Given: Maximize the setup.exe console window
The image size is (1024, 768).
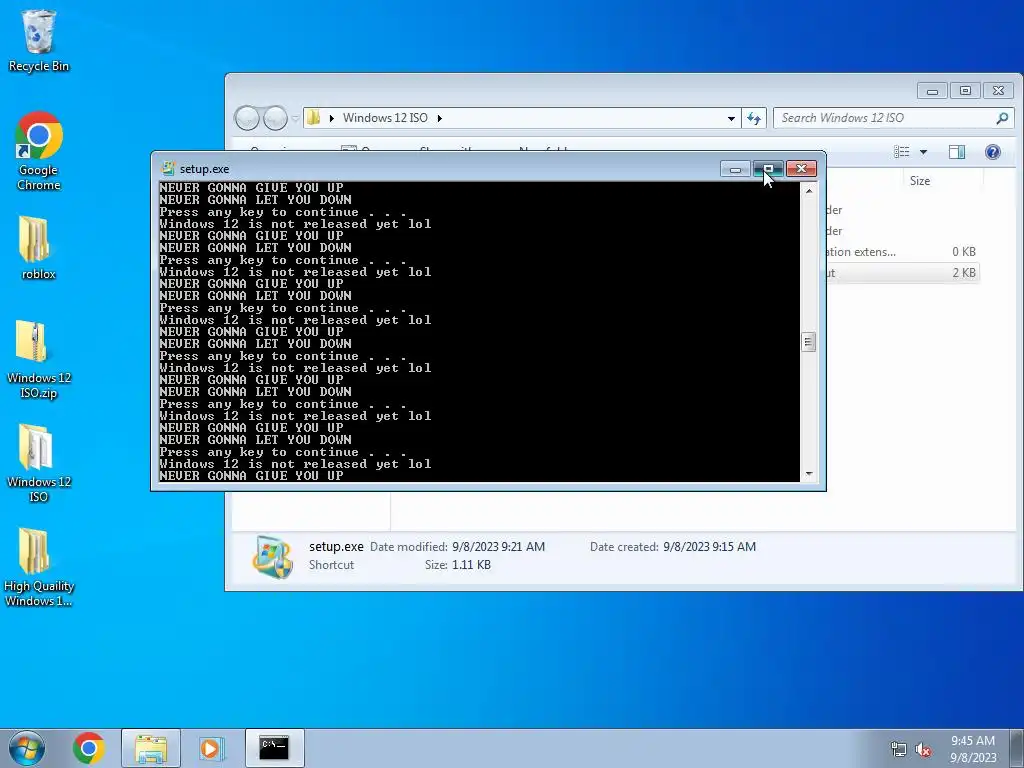Looking at the screenshot, I should 768,169.
